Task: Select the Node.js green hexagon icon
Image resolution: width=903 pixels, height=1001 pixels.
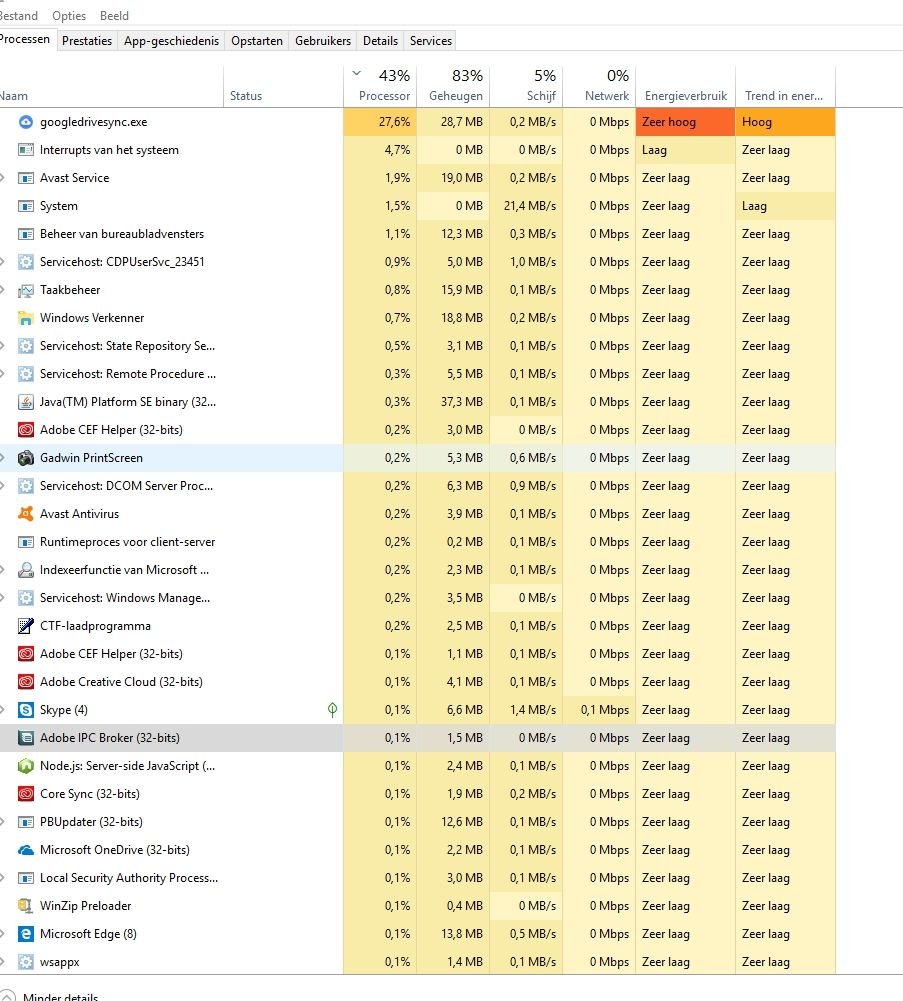Action: [26, 765]
